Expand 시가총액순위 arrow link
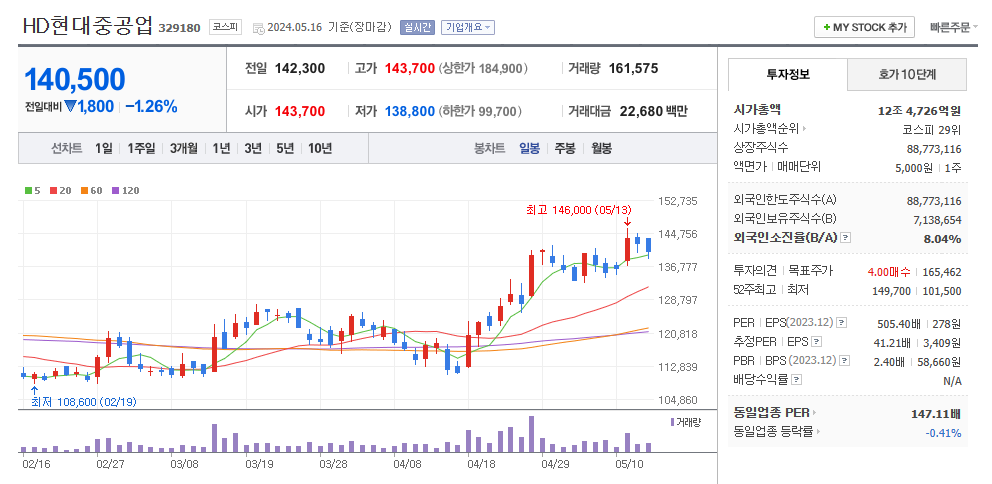This screenshot has width=992, height=484. 805,129
